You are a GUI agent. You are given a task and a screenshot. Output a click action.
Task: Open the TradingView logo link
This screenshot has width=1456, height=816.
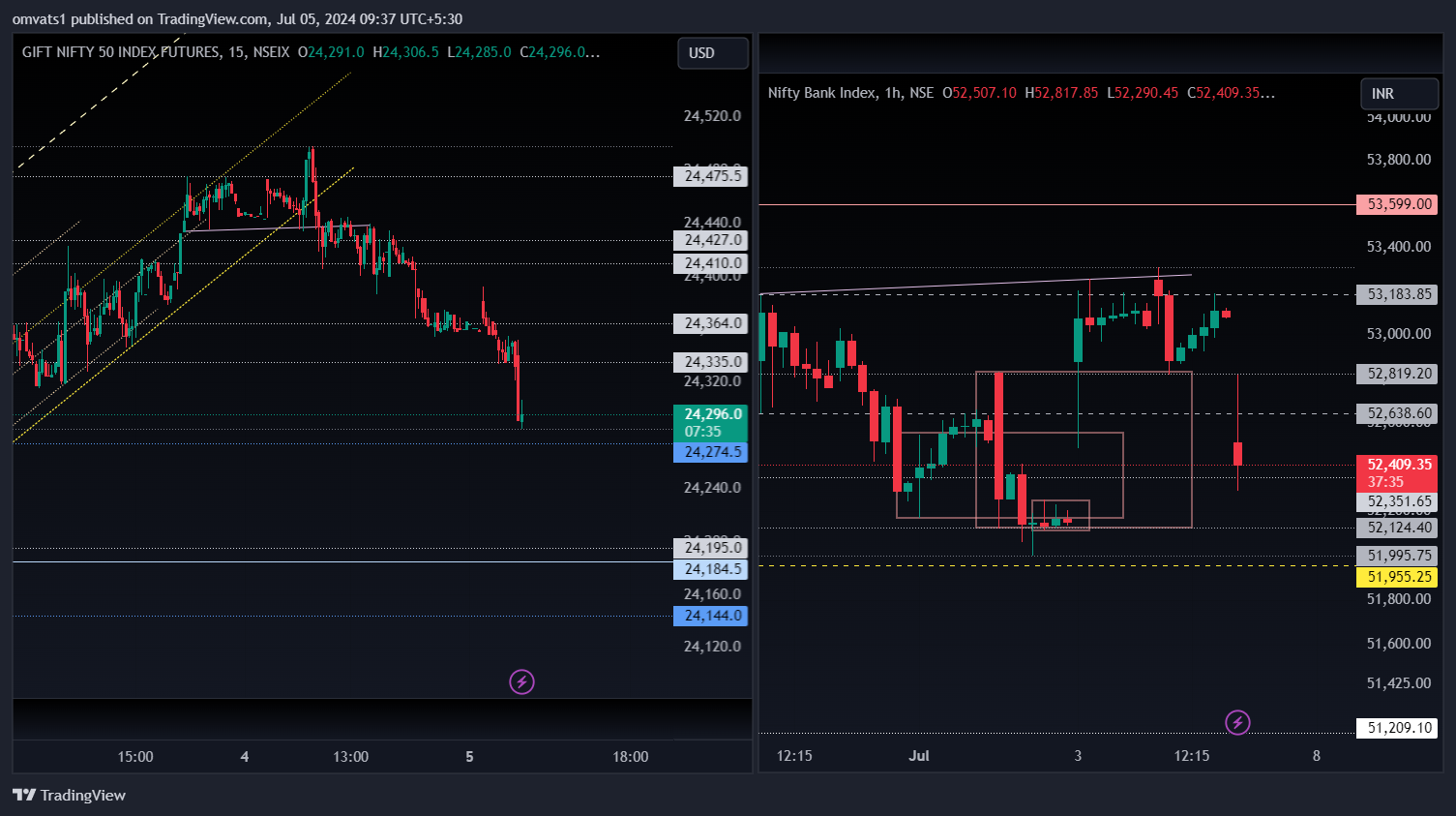pos(70,795)
